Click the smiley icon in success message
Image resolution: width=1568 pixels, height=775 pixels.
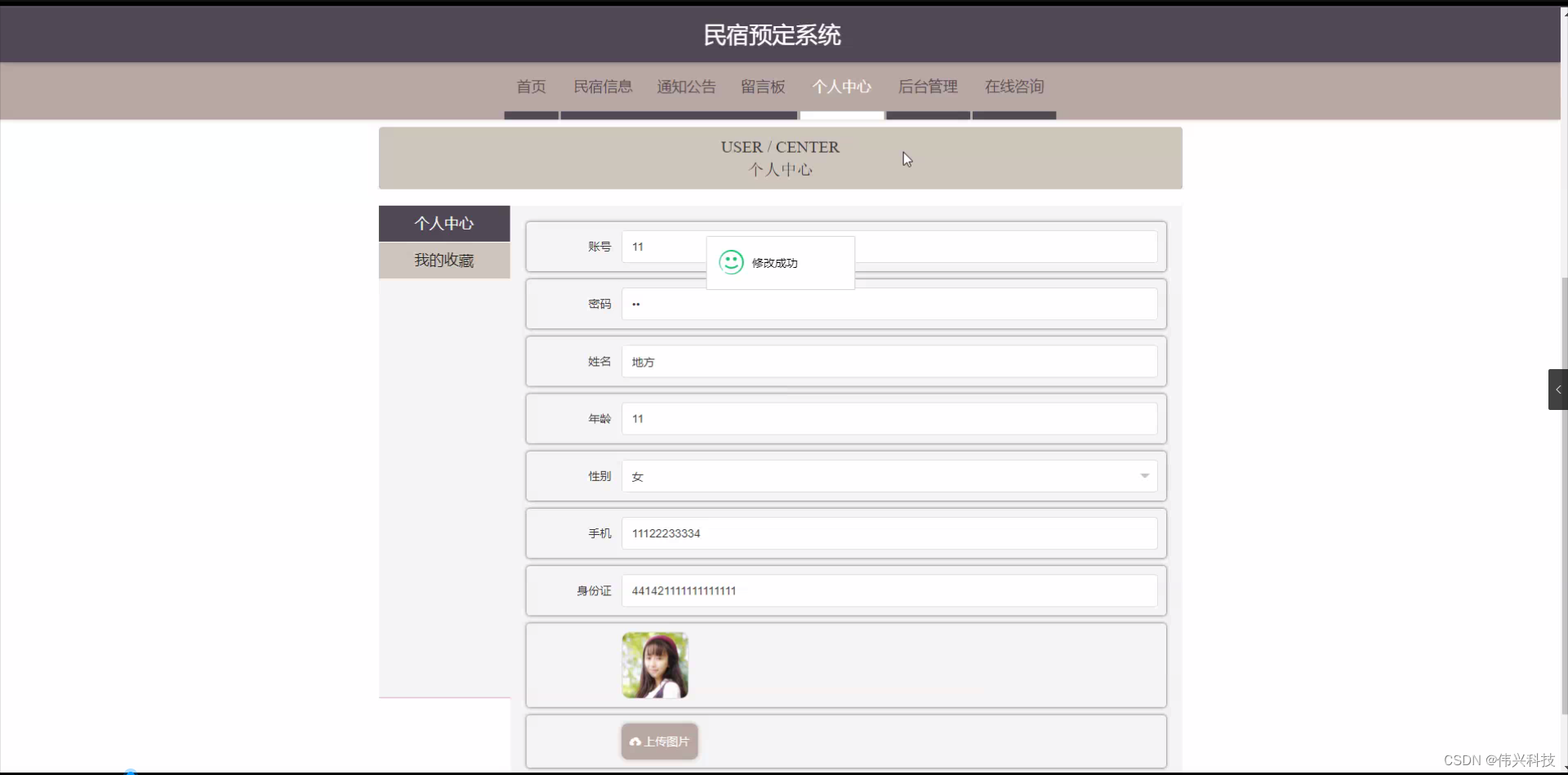tap(730, 262)
